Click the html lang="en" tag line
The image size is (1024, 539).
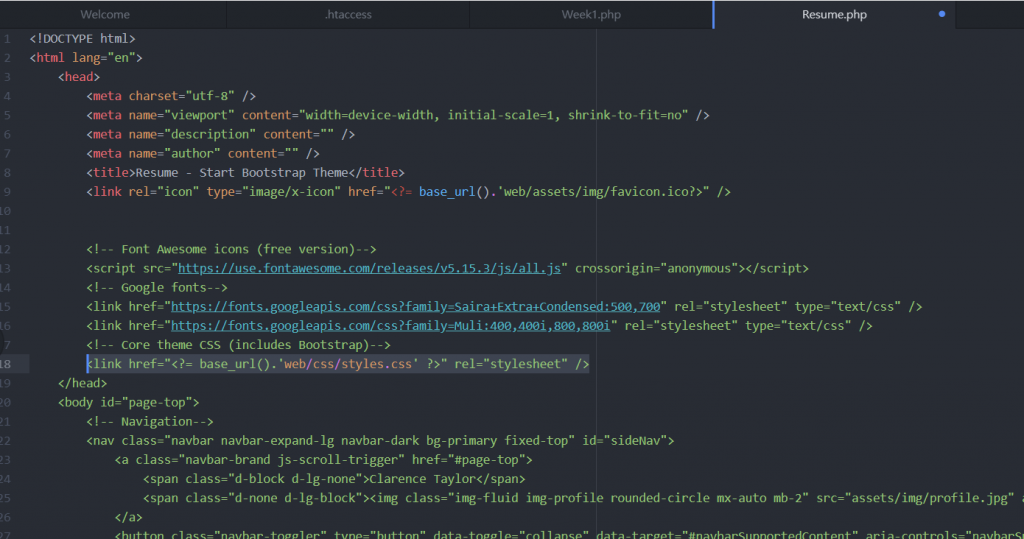(86, 57)
